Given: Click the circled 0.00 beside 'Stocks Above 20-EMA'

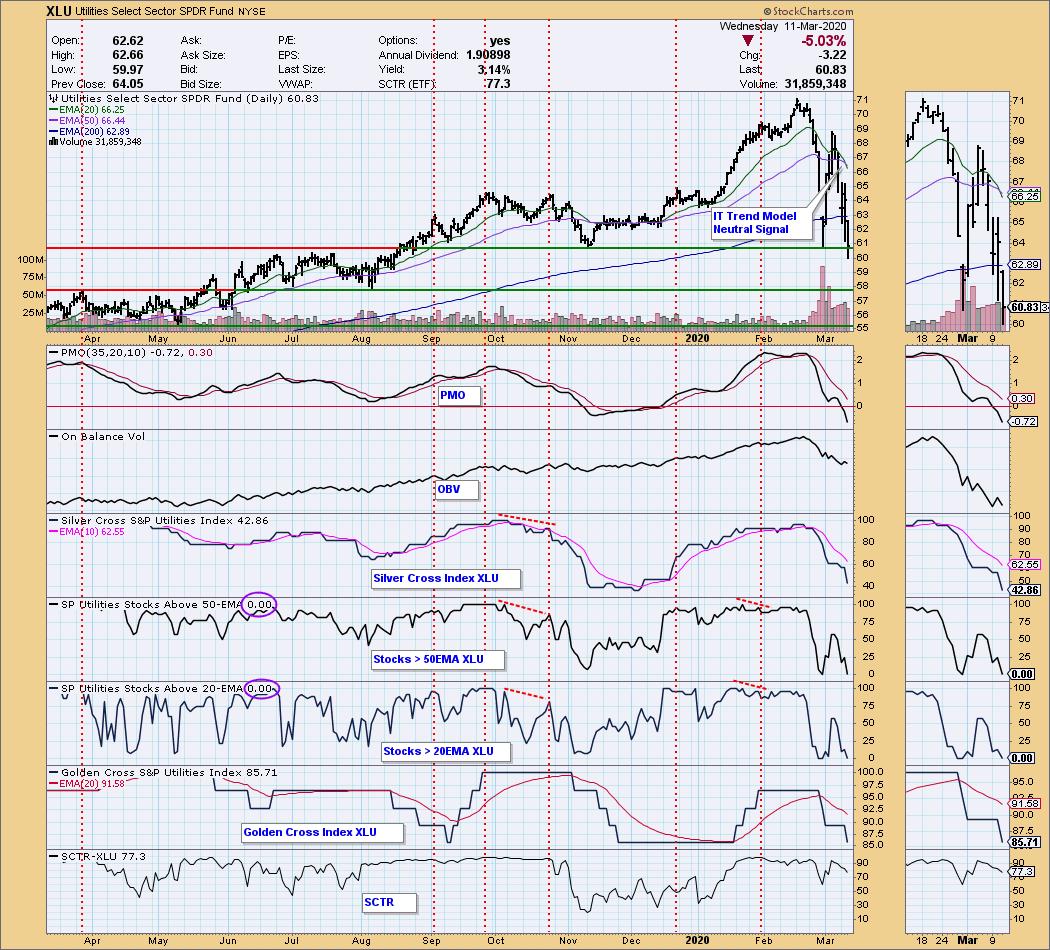Looking at the screenshot, I should click(260, 688).
